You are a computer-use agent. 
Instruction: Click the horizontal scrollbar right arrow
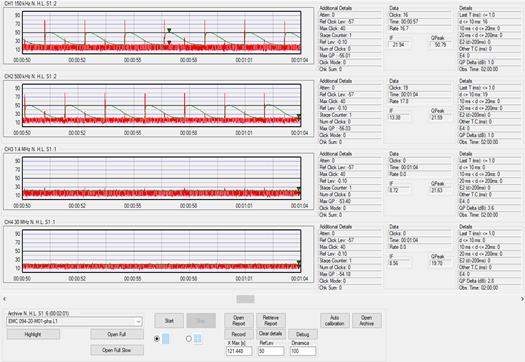point(522,299)
